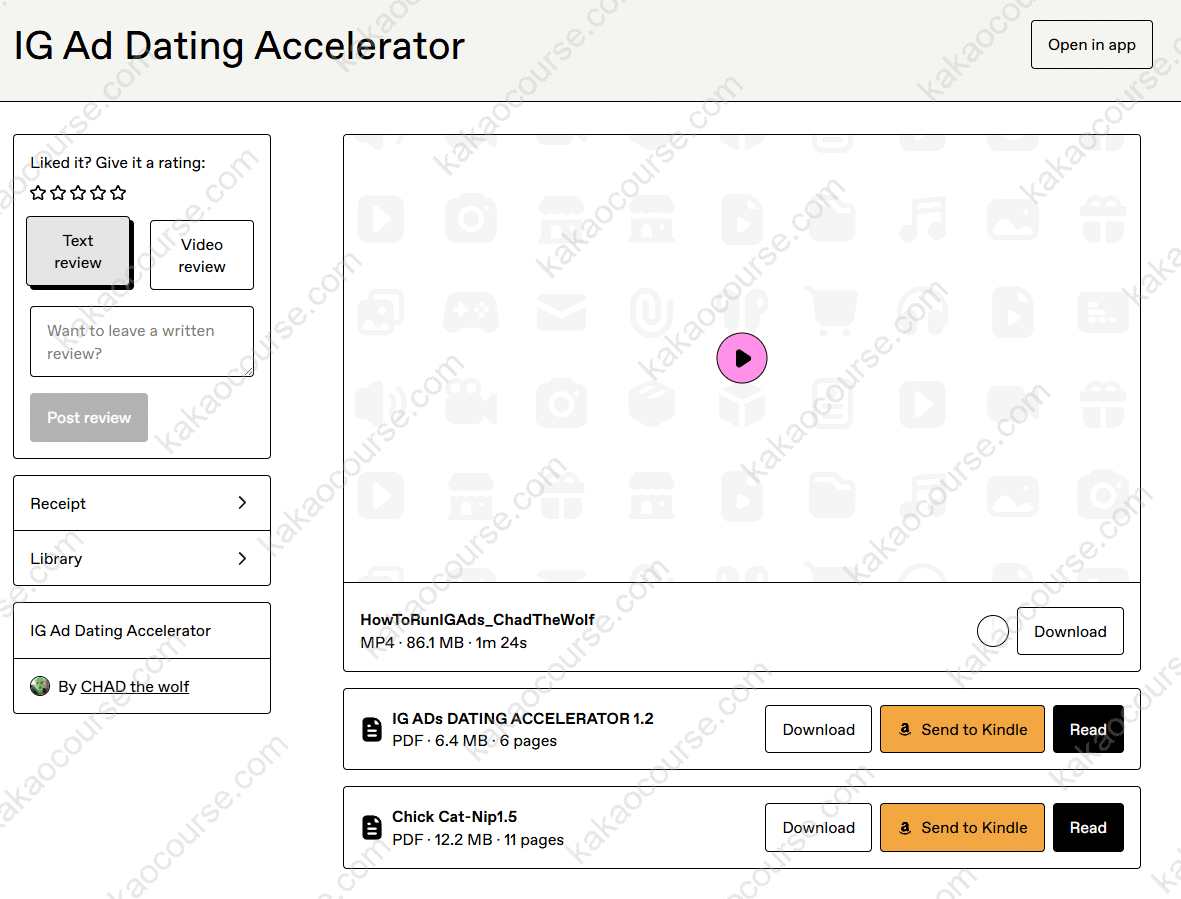Click the first rating star
The image size is (1181, 899).
tap(38, 192)
